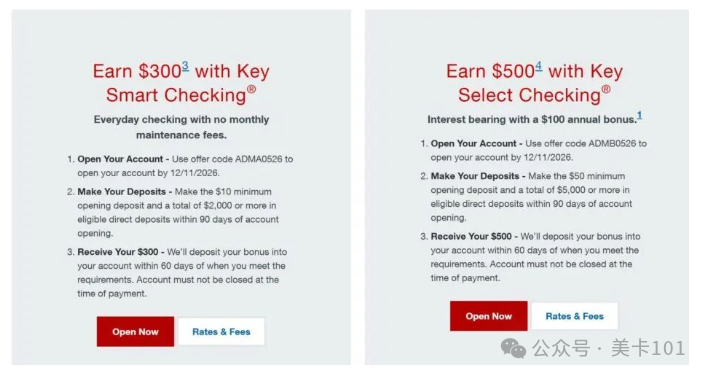
Task: Click footnote 1 after annual bonus text
Action: pos(639,116)
